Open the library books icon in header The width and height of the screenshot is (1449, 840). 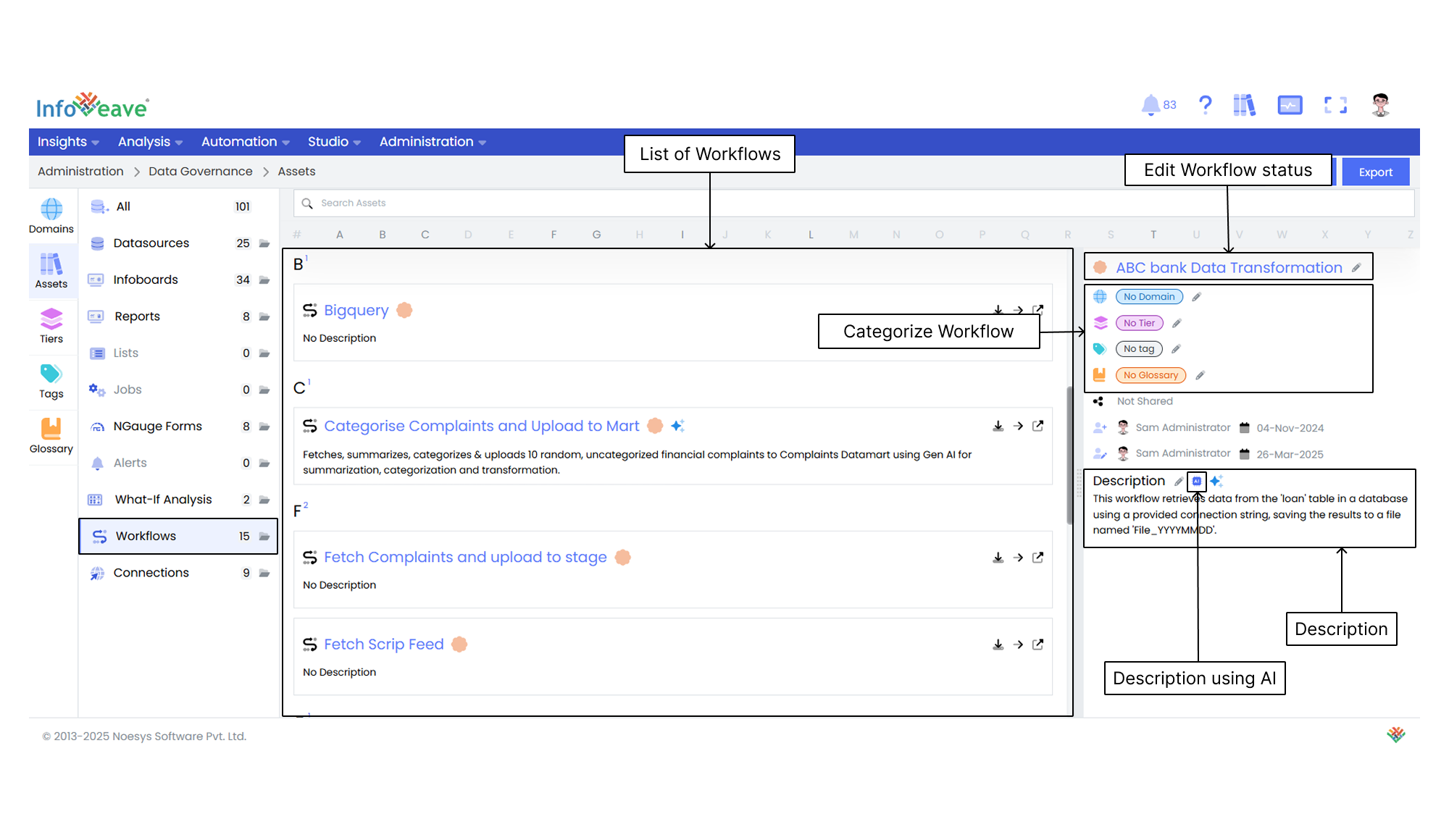[x=1244, y=105]
